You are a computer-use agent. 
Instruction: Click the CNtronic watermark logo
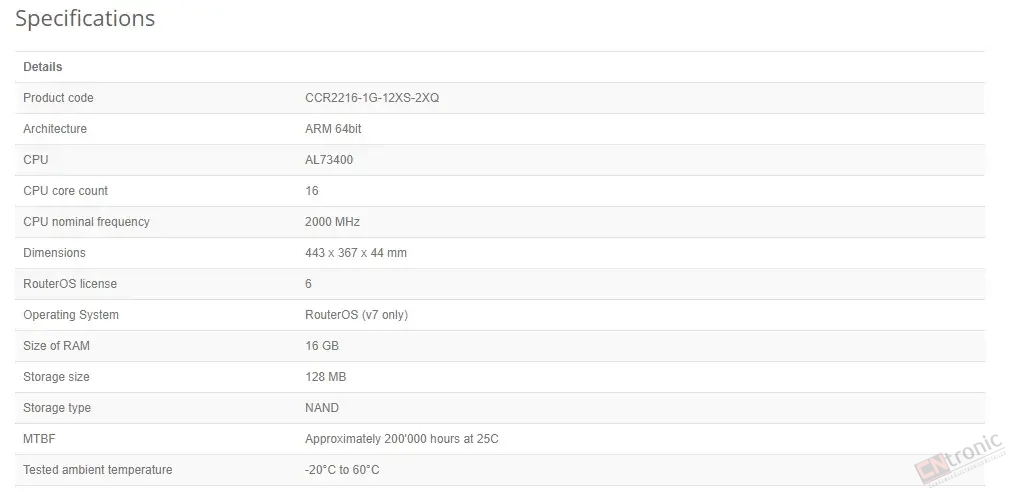coord(959,460)
